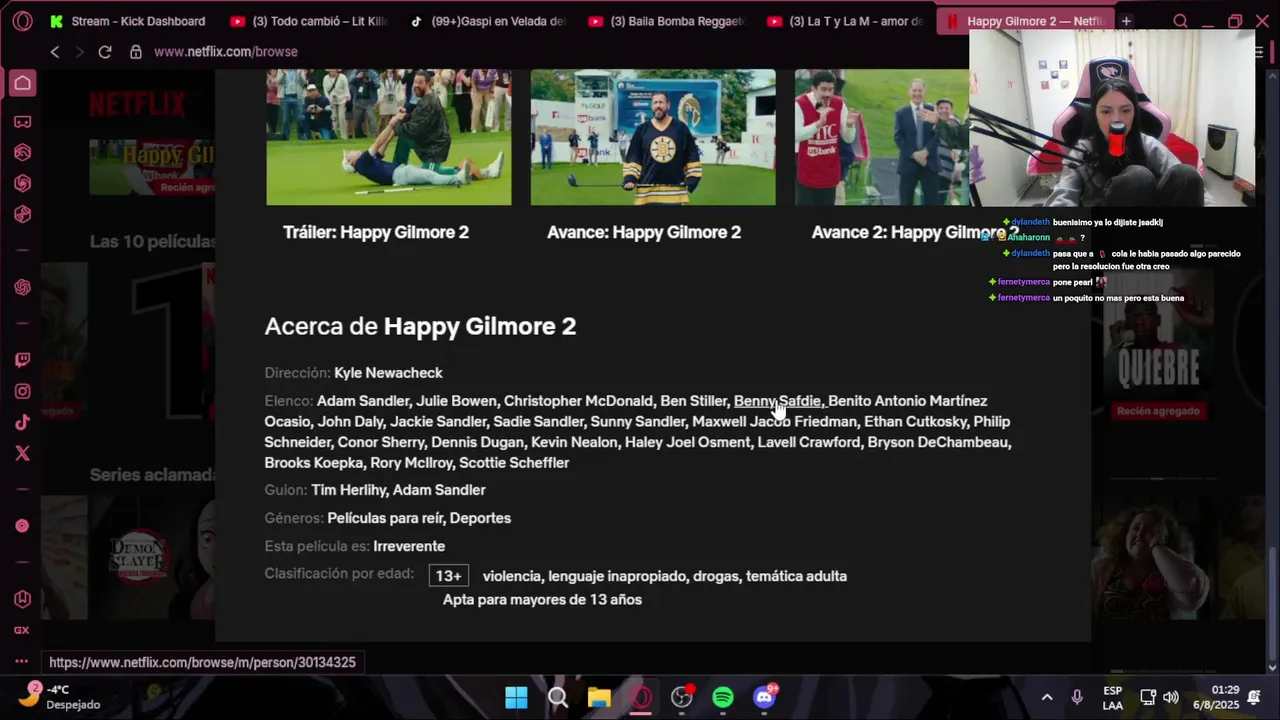Open Bryson DeChambeau cast link
Viewport: 1280px width, 720px height.
[x=939, y=442]
